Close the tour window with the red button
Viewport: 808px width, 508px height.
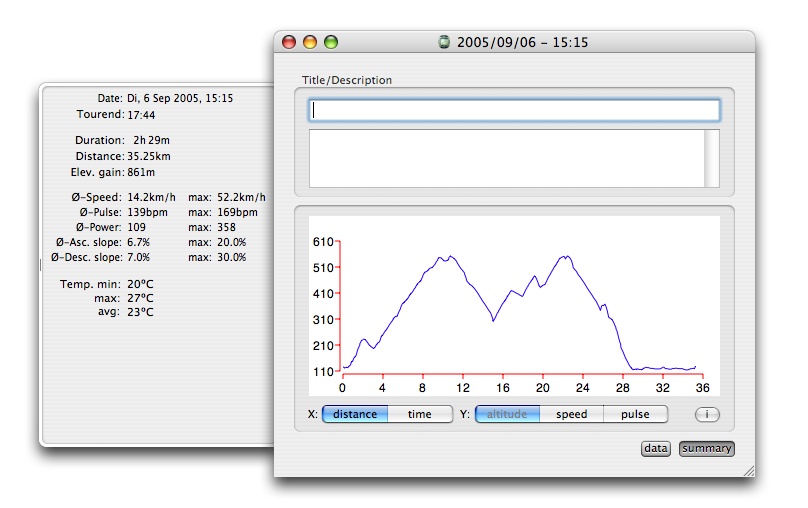click(x=289, y=42)
